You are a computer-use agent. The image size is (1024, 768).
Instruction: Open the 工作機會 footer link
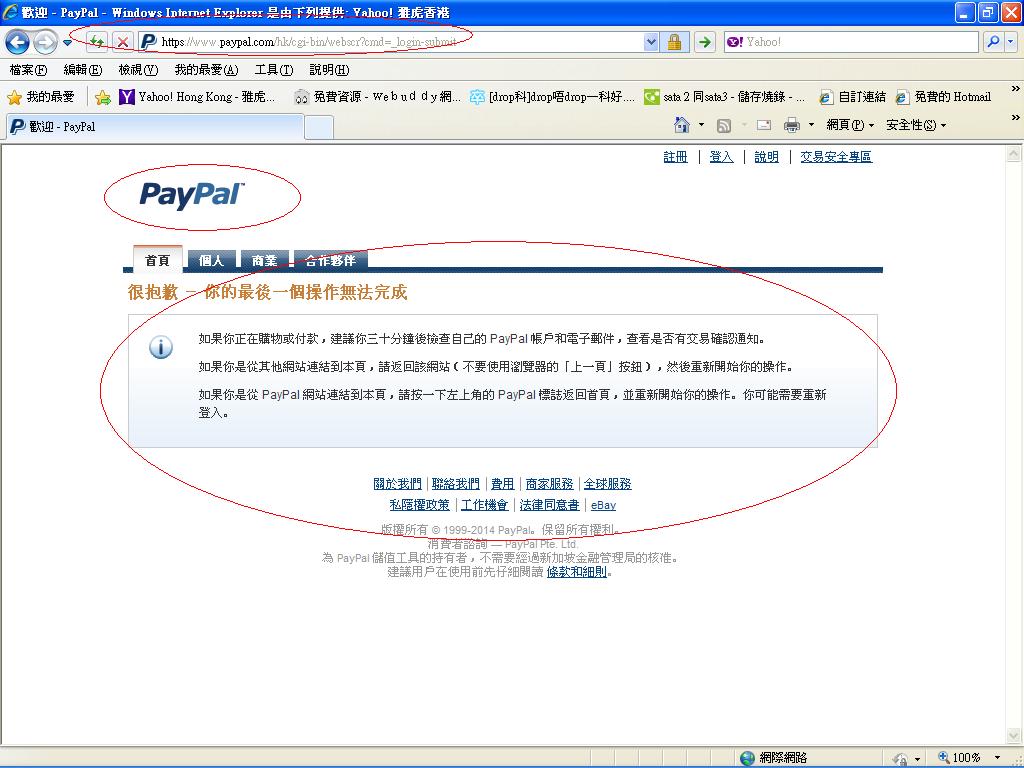[x=485, y=505]
